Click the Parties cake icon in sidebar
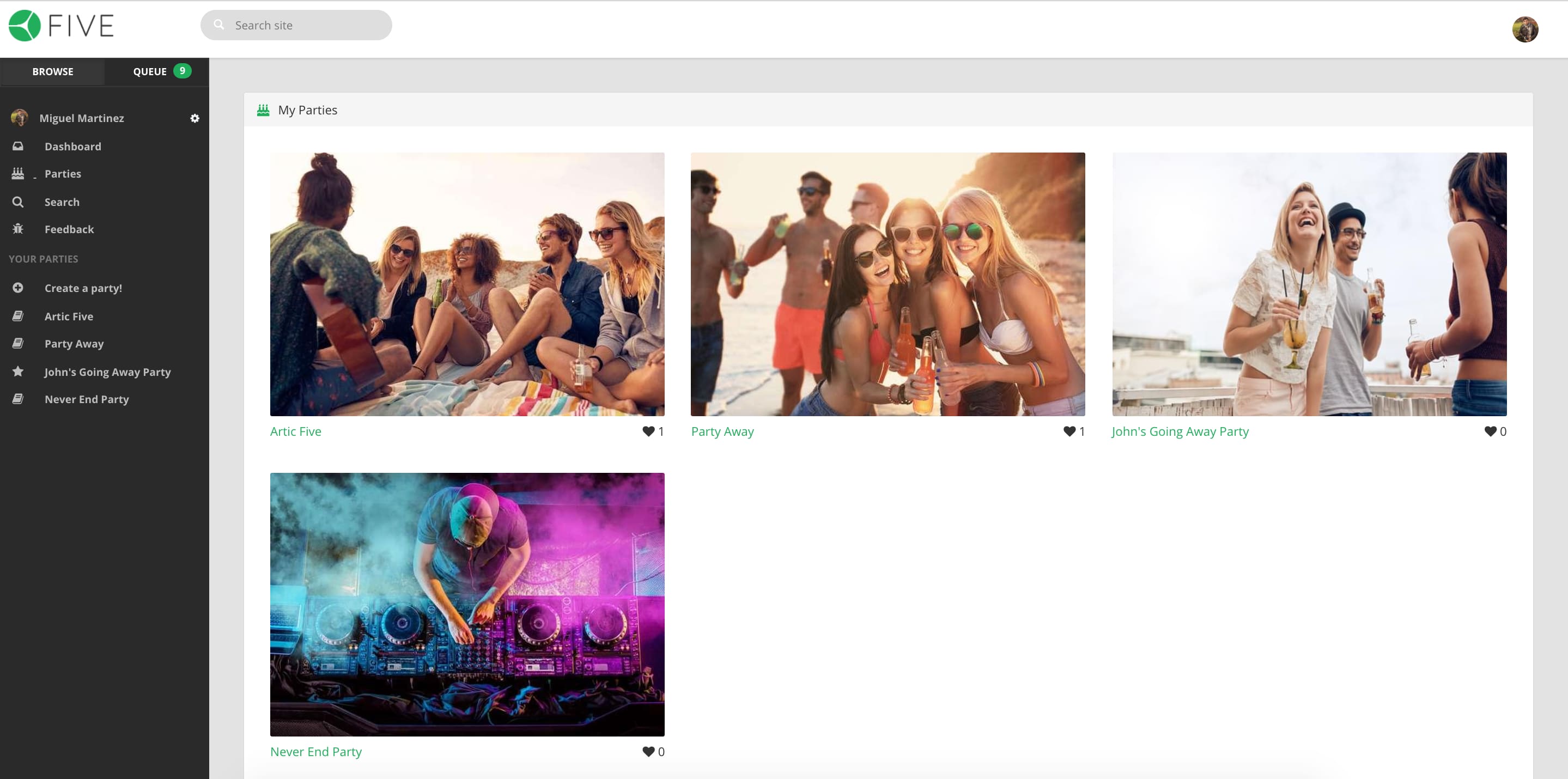 [19, 173]
